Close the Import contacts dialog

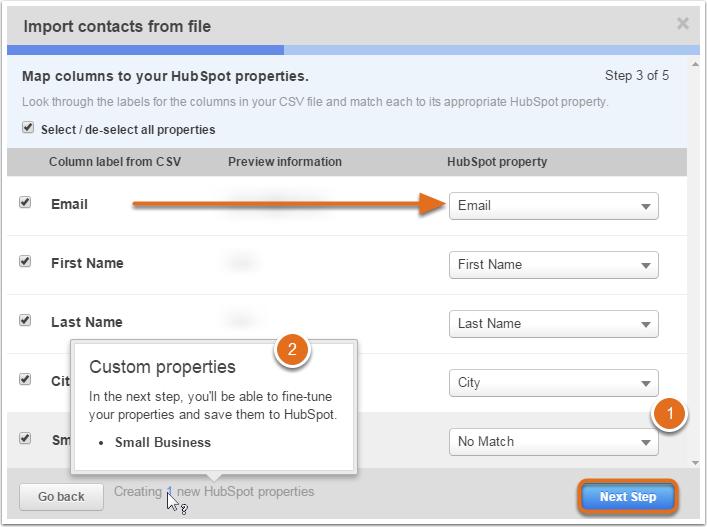pos(683,23)
